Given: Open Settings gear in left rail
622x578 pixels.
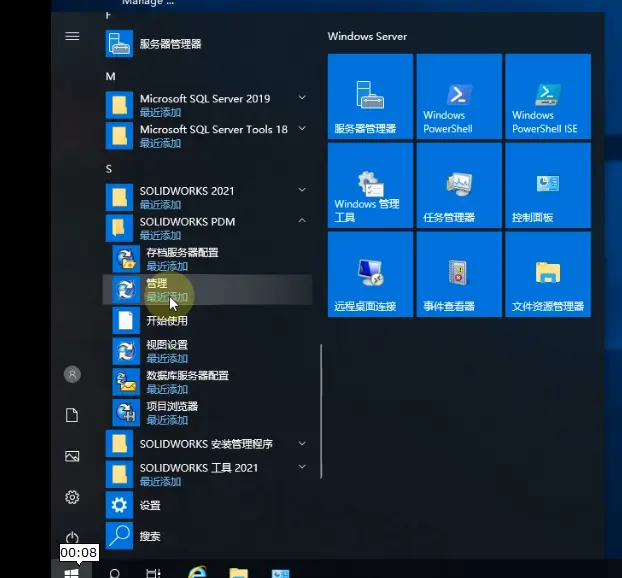Looking at the screenshot, I should [72, 497].
